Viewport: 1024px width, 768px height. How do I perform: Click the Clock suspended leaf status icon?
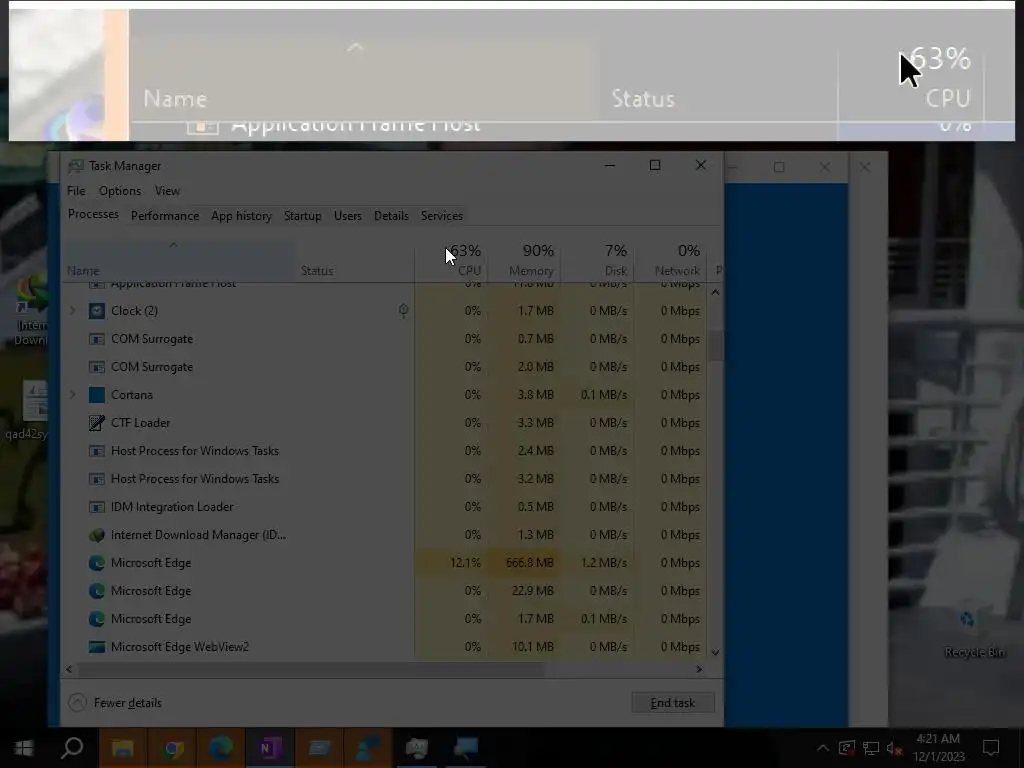pyautogui.click(x=404, y=311)
